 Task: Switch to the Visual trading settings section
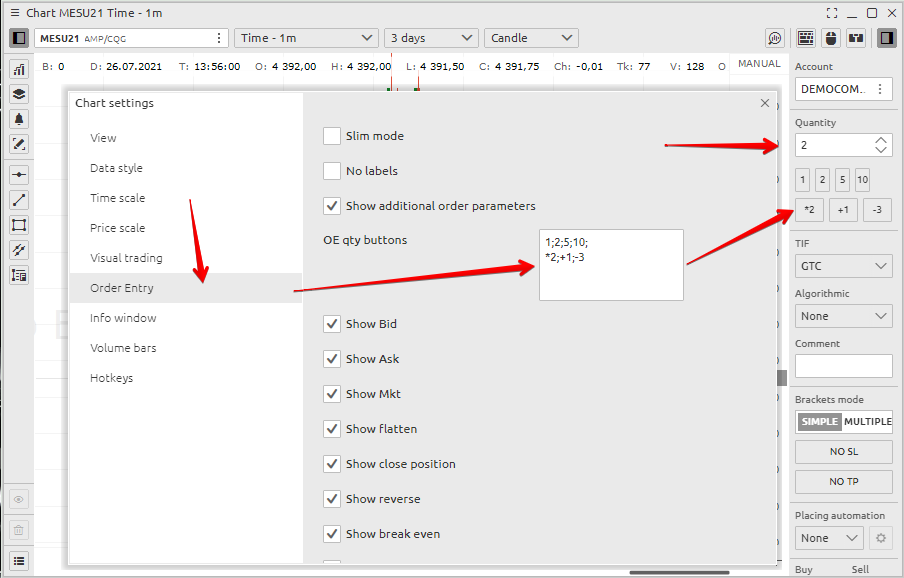pyautogui.click(x=126, y=258)
